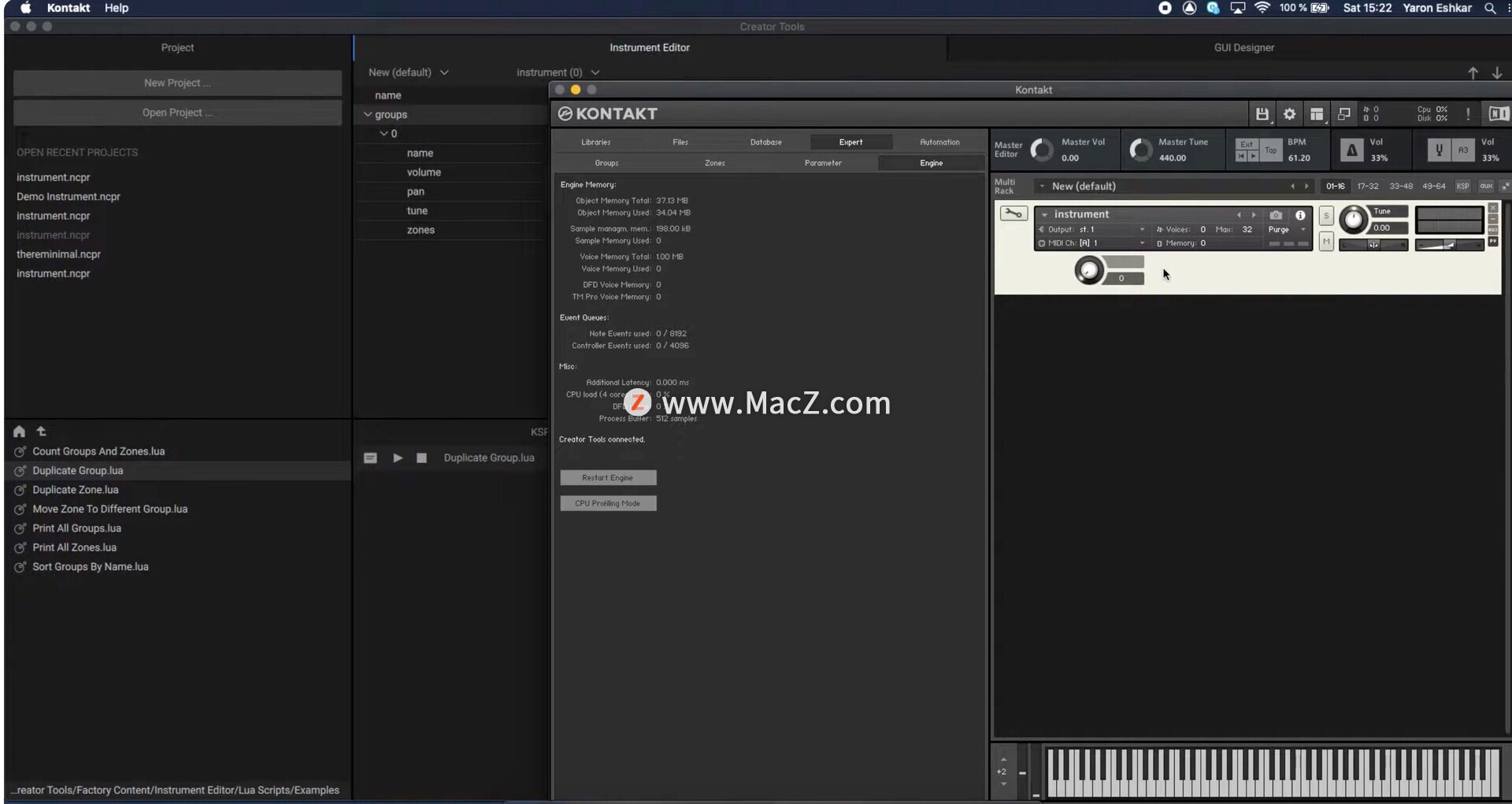Image resolution: width=1512 pixels, height=804 pixels.
Task: Toggle the KSP multi script button
Action: (1462, 187)
